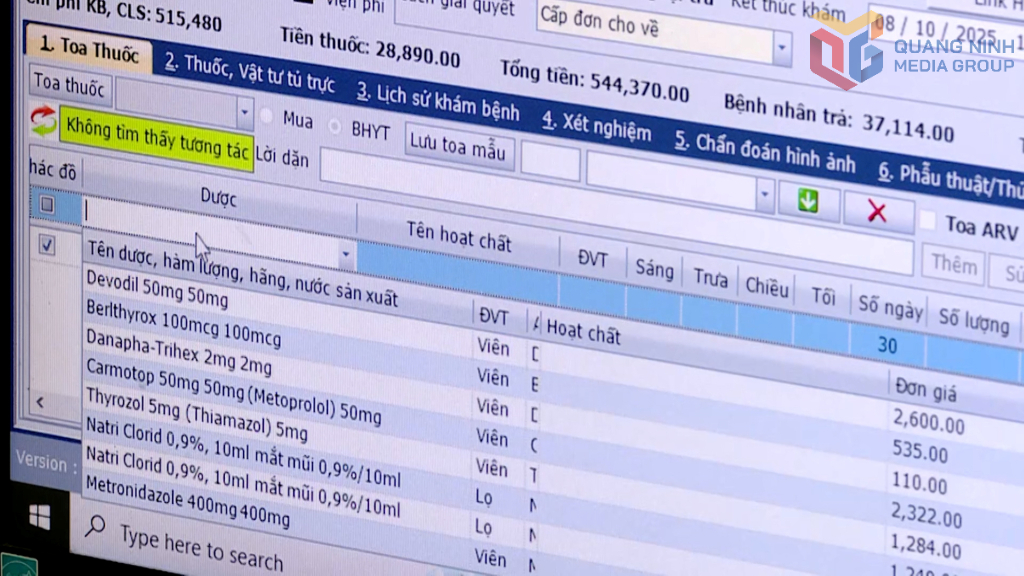Choose Berlthyrox 100mcg from the drug list
This screenshot has width=1024, height=576.
[x=183, y=322]
